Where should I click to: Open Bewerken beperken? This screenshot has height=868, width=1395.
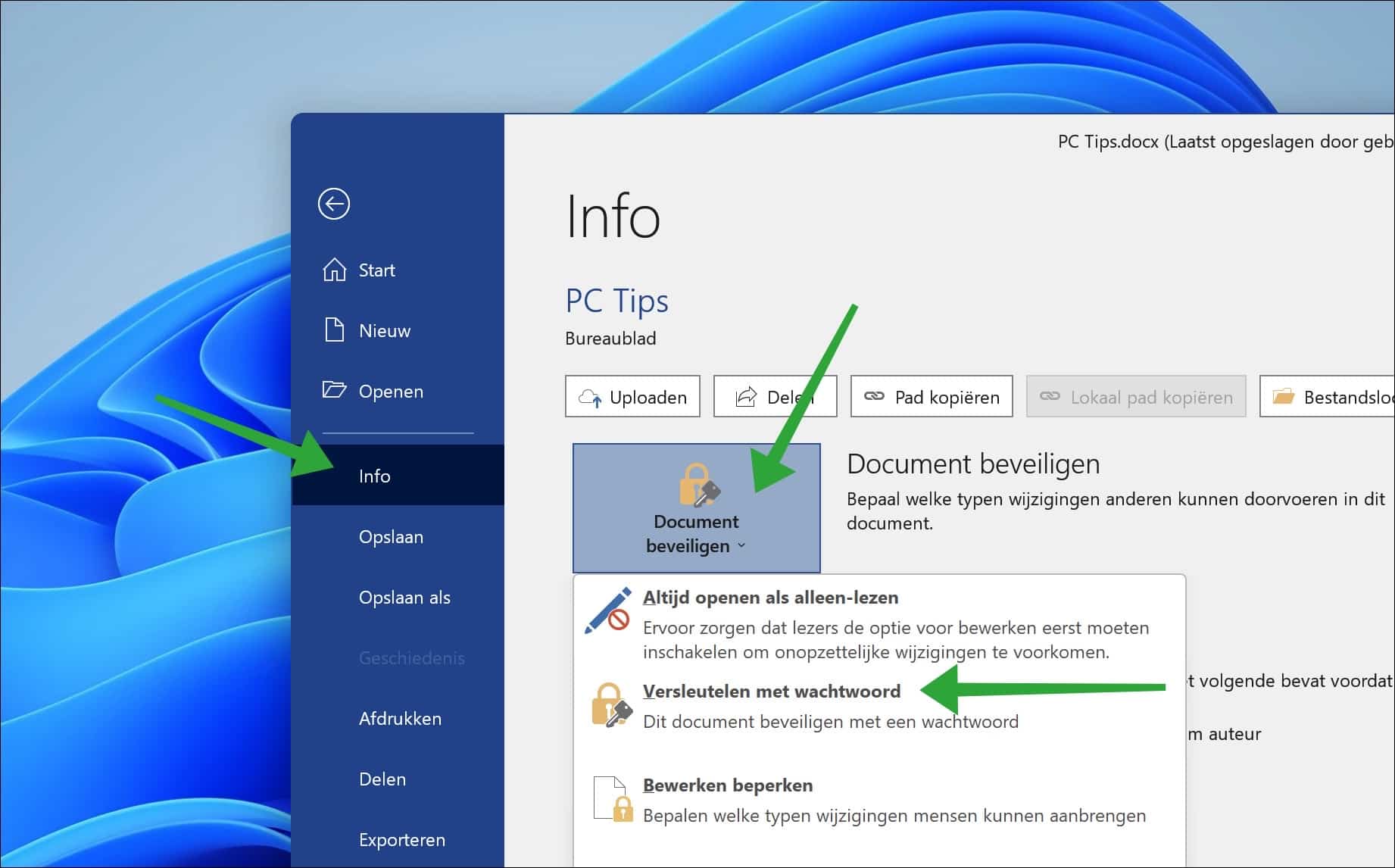728,785
